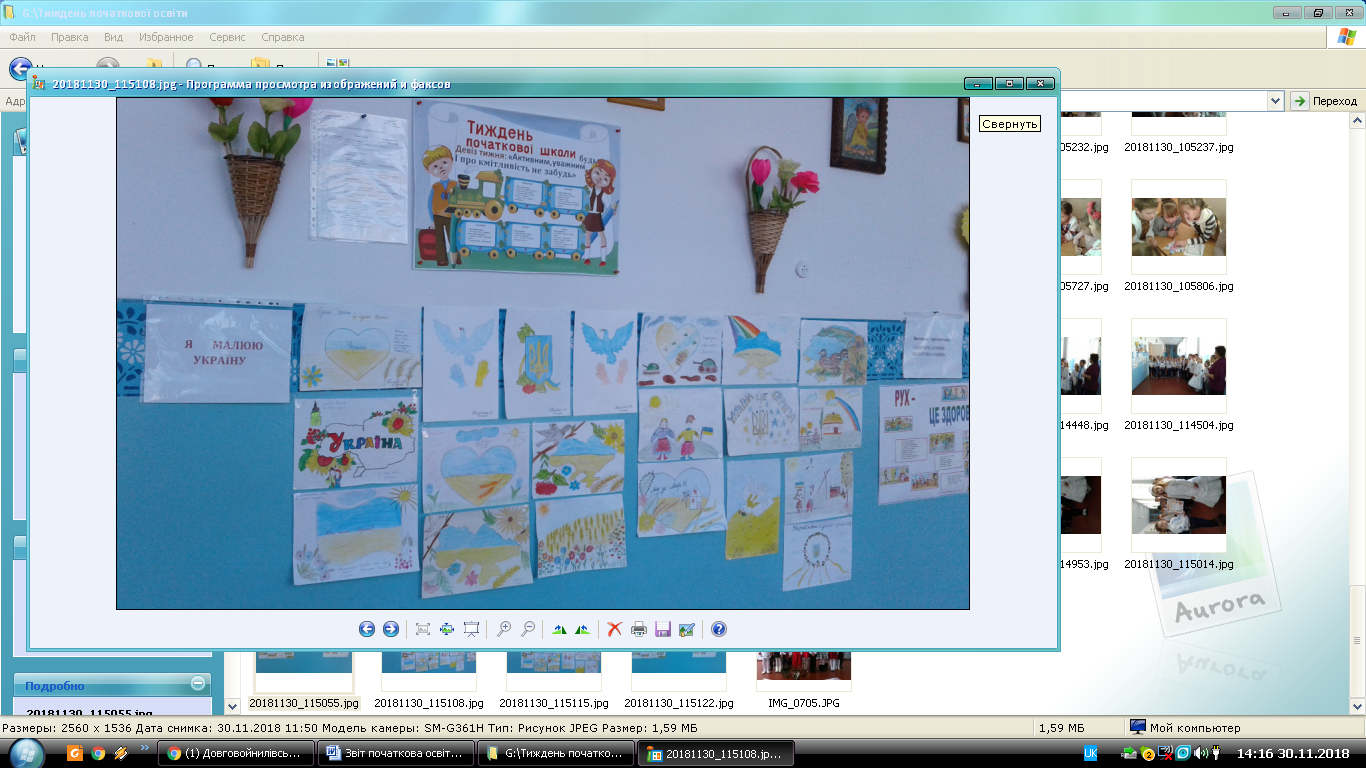Switch to the G:\Тиждень початко… Explorer taskbar button

pos(554,753)
